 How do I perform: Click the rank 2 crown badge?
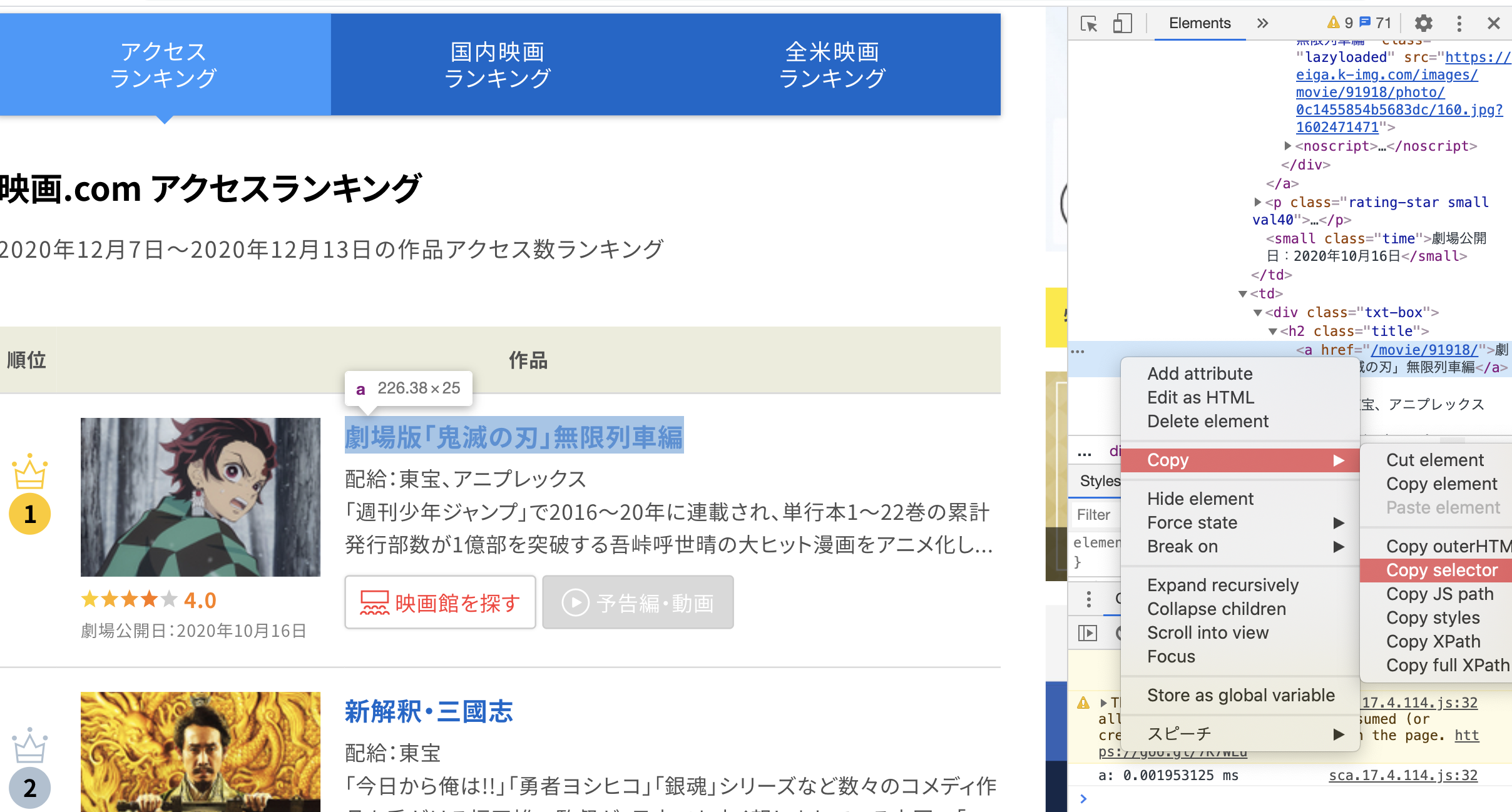(x=29, y=768)
